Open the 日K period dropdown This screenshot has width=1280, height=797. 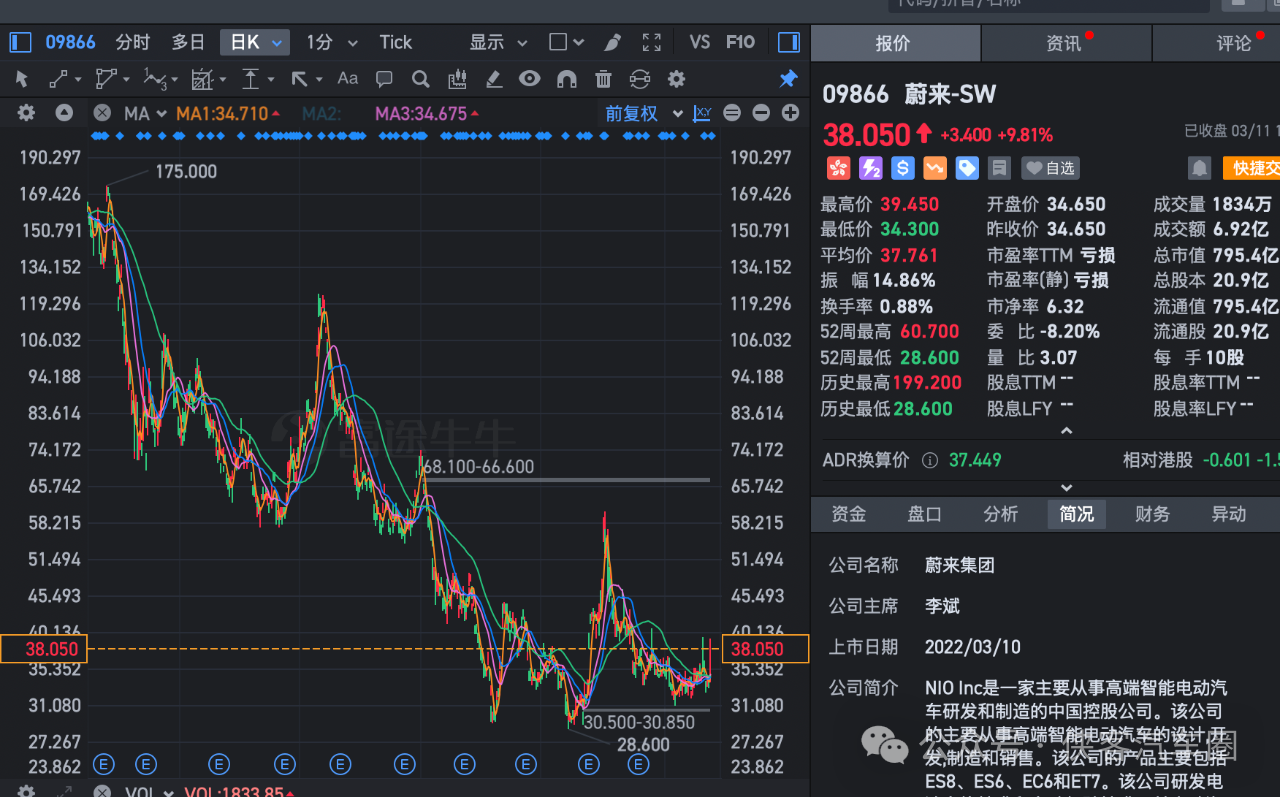255,42
